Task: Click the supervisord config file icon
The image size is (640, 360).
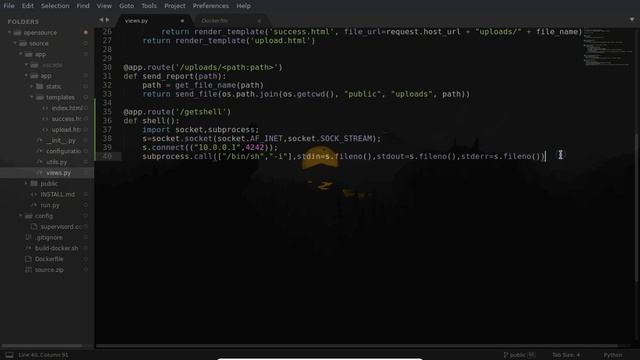Action: coord(34,227)
